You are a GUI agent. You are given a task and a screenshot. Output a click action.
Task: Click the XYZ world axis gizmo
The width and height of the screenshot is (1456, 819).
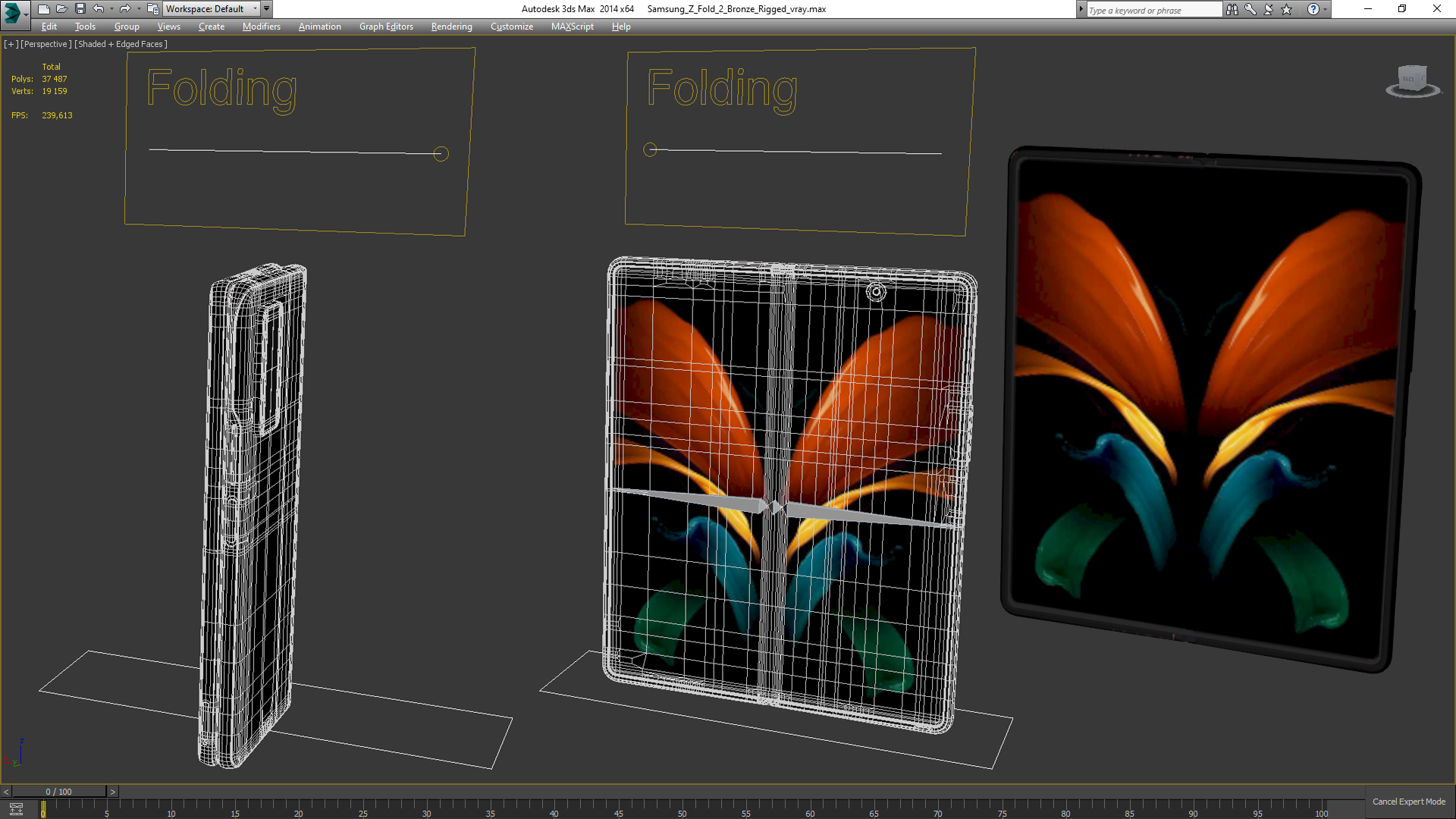click(14, 753)
